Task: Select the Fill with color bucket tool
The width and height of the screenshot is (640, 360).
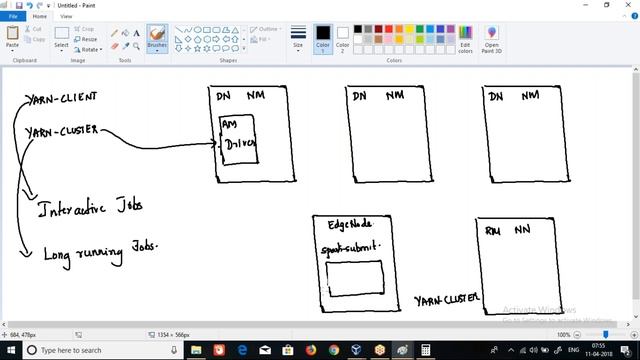Action: [125, 33]
